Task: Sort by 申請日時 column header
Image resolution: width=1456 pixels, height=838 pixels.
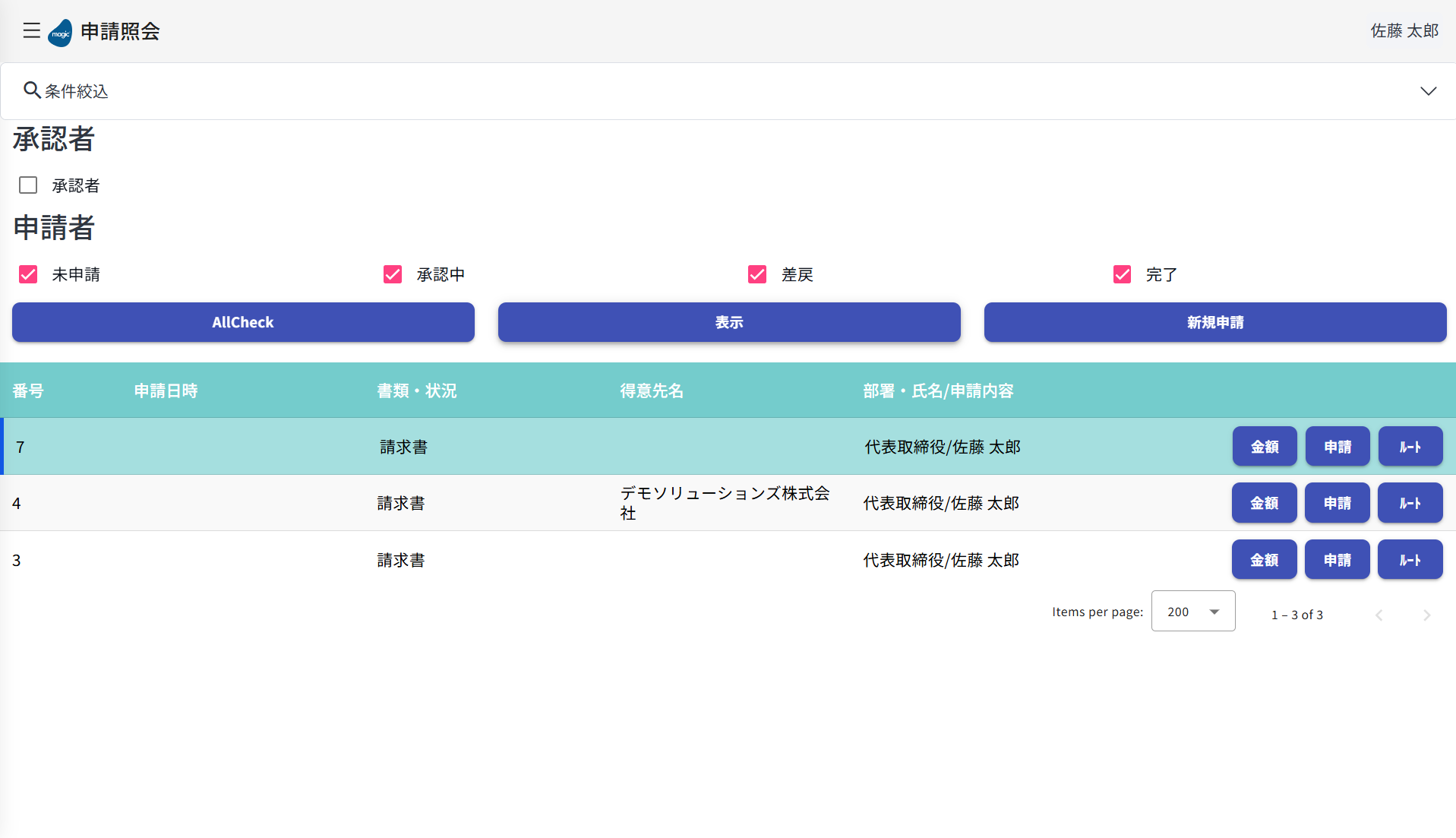Action: tap(166, 391)
